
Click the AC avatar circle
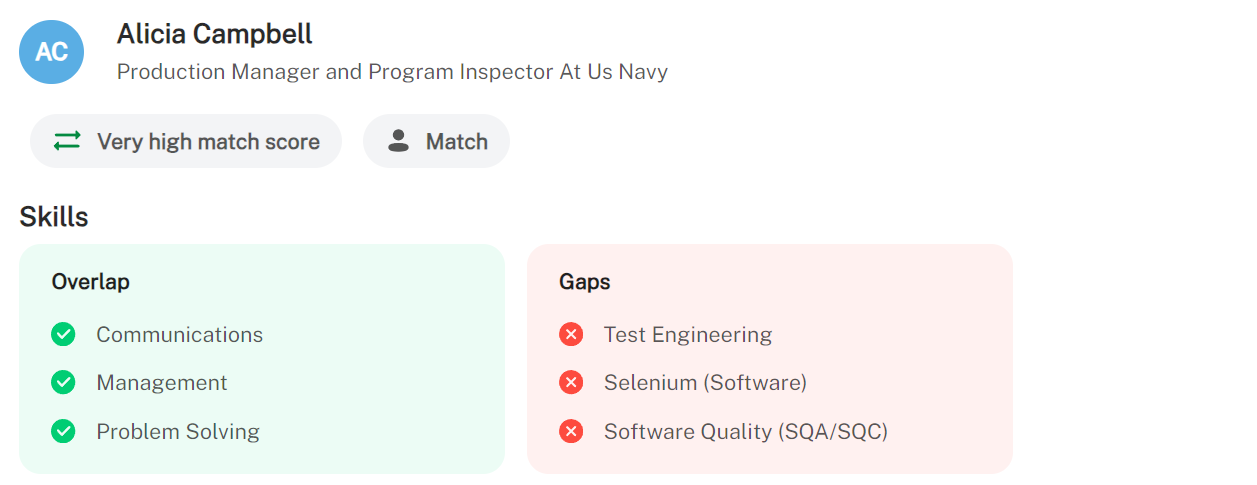51,52
